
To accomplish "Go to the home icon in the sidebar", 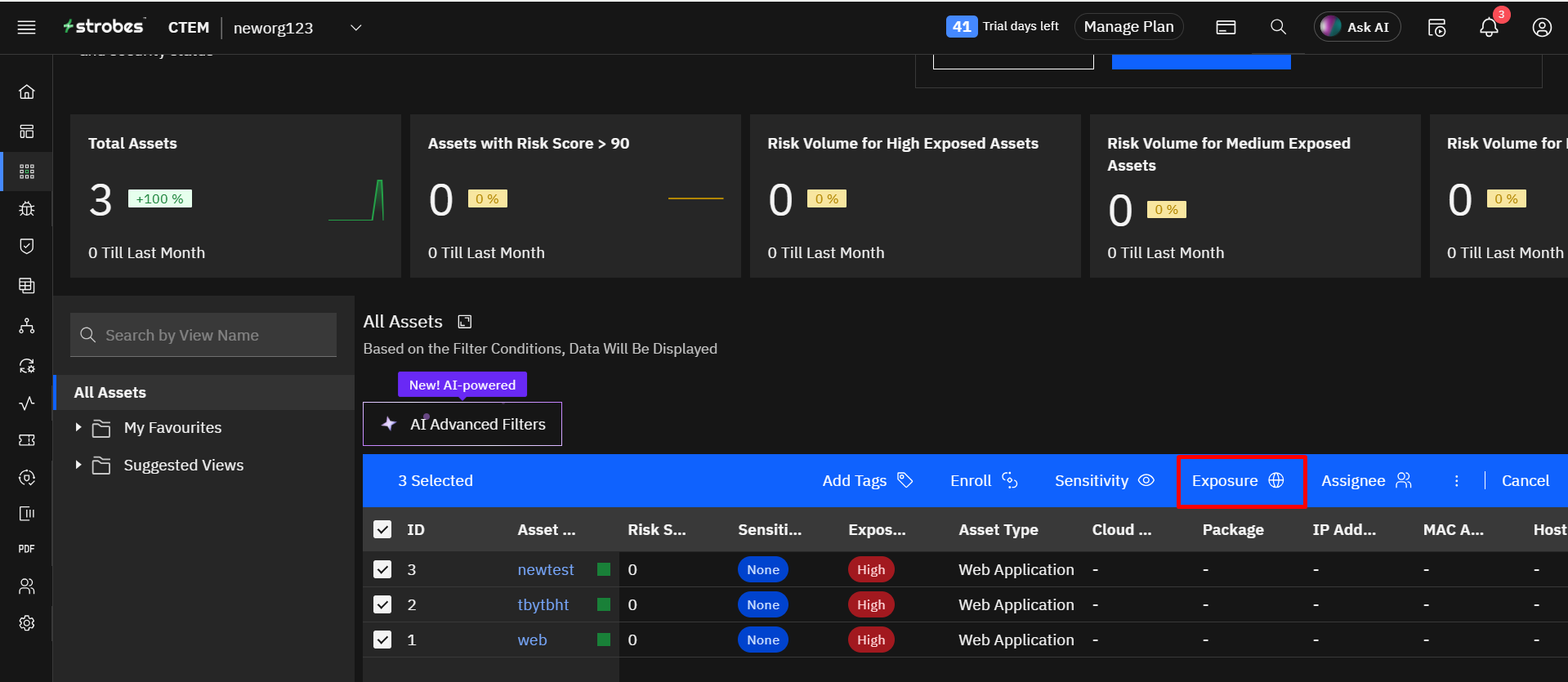I will pyautogui.click(x=27, y=91).
